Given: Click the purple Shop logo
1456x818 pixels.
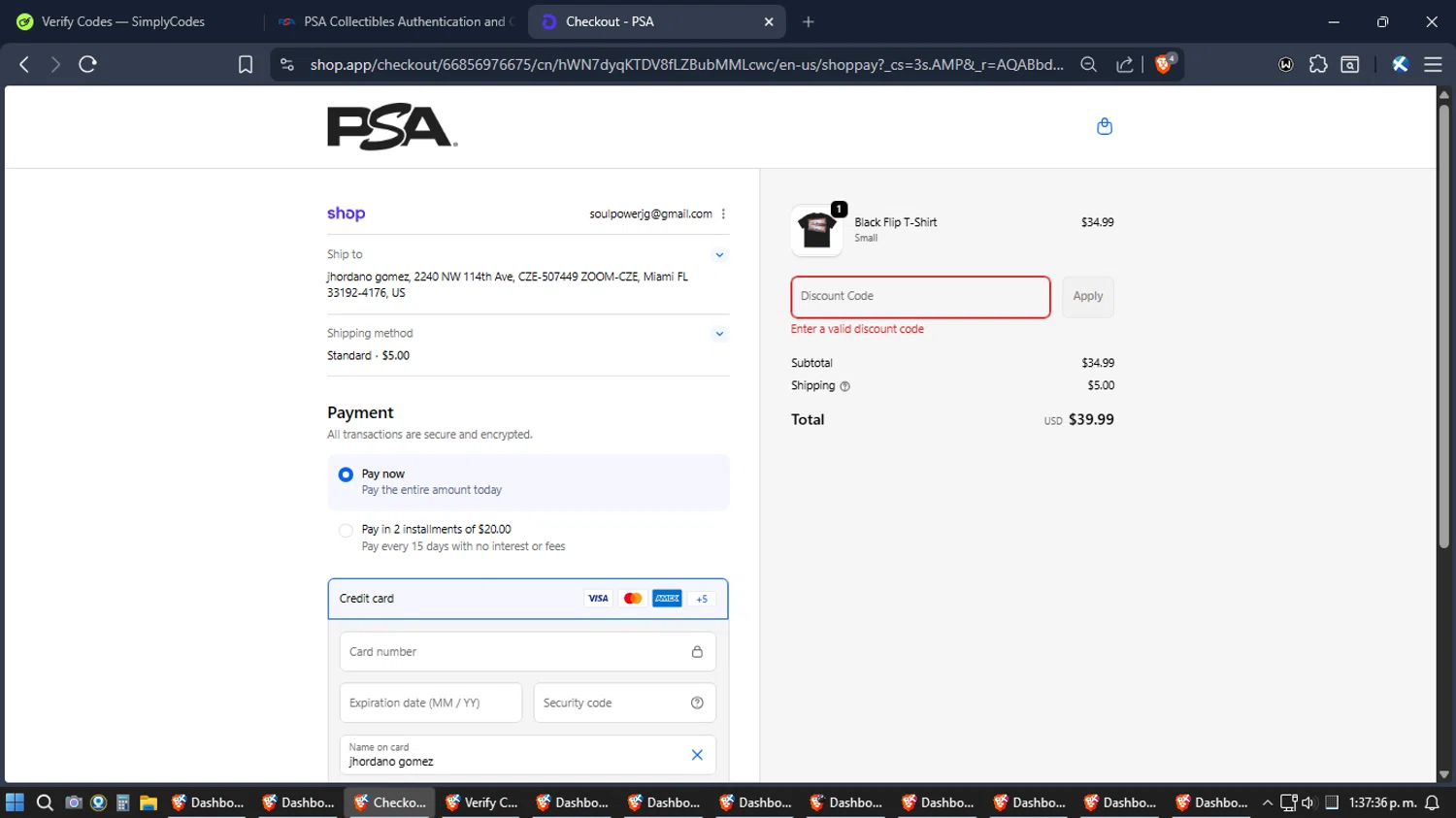Looking at the screenshot, I should (x=346, y=213).
